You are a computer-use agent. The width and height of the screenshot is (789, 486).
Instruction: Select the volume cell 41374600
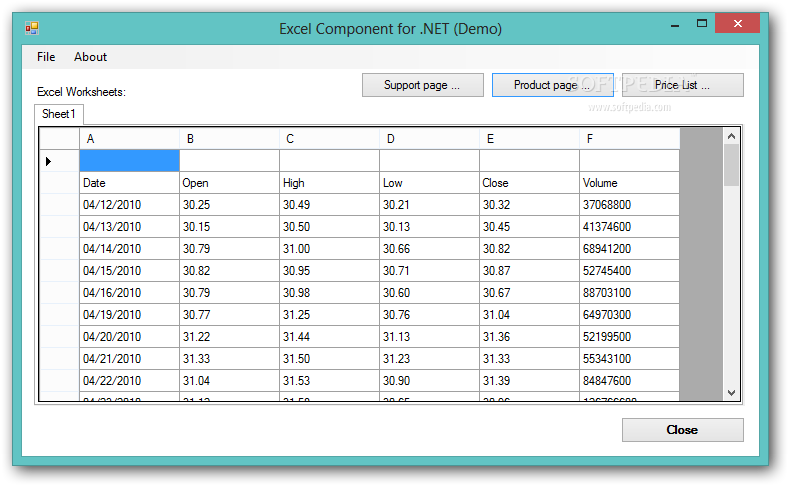pos(629,227)
